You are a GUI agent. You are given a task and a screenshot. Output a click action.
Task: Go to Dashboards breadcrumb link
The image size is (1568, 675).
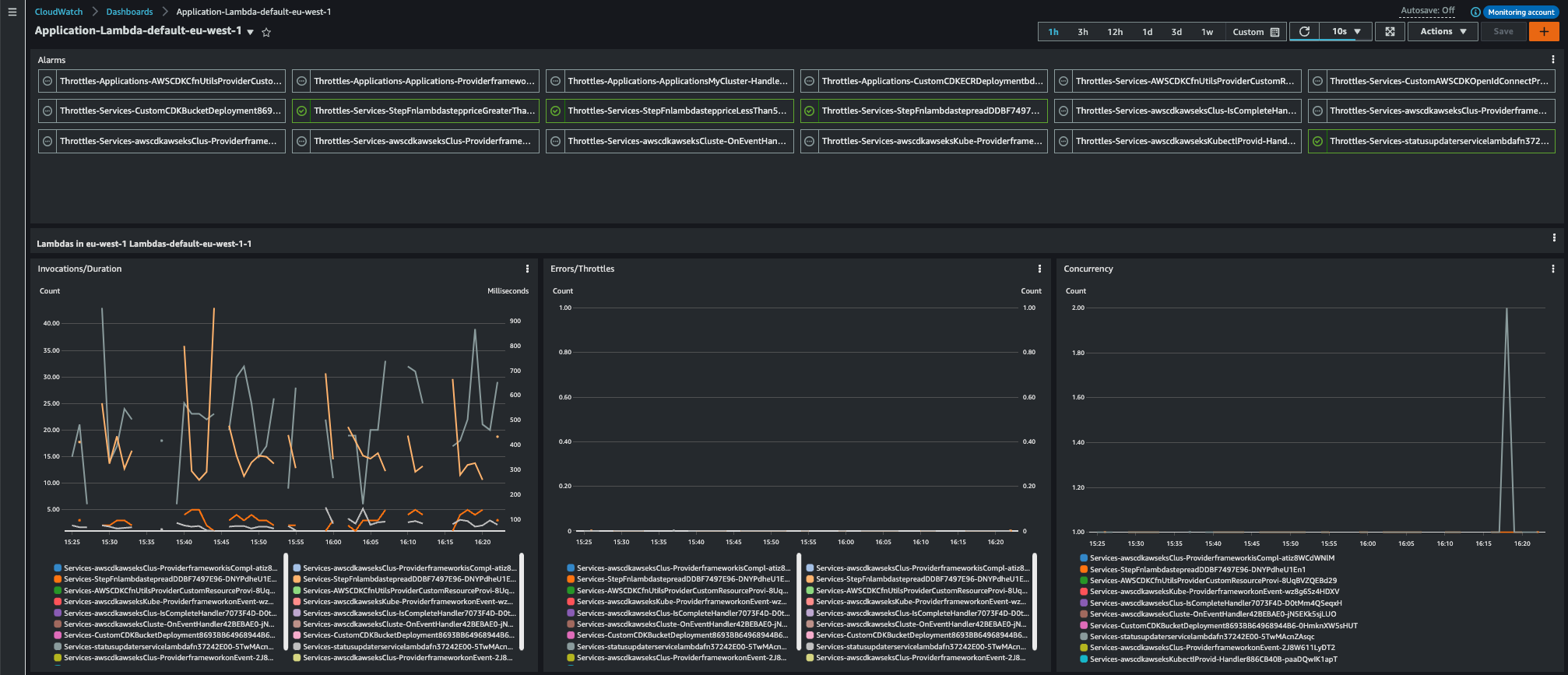coord(129,12)
